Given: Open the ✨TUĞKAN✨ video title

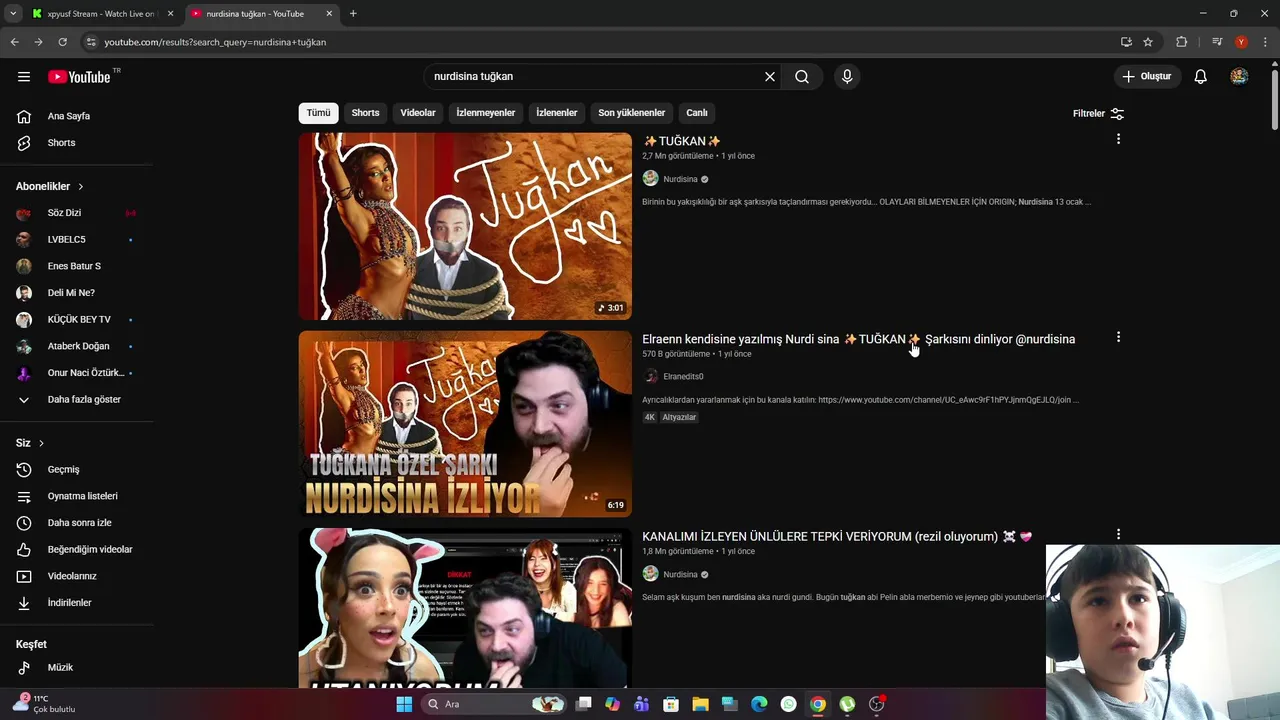Looking at the screenshot, I should (x=682, y=141).
